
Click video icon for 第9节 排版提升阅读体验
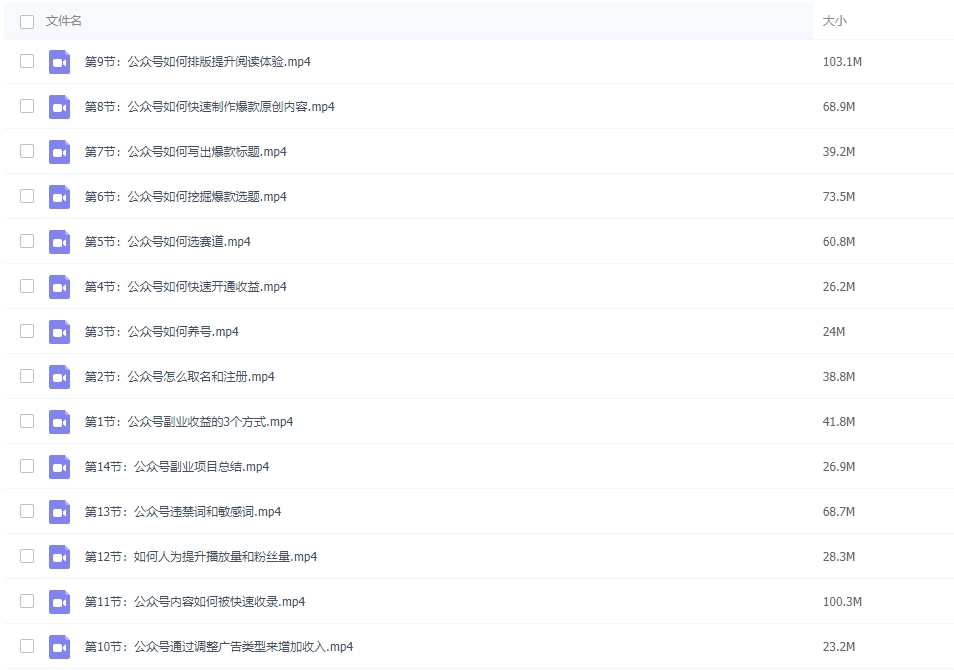(60, 62)
